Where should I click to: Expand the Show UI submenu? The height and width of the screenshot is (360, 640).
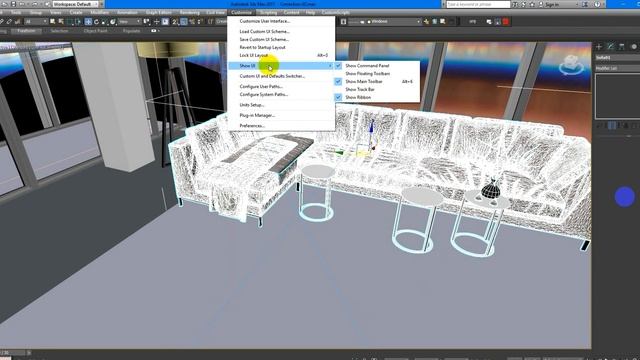281,66
